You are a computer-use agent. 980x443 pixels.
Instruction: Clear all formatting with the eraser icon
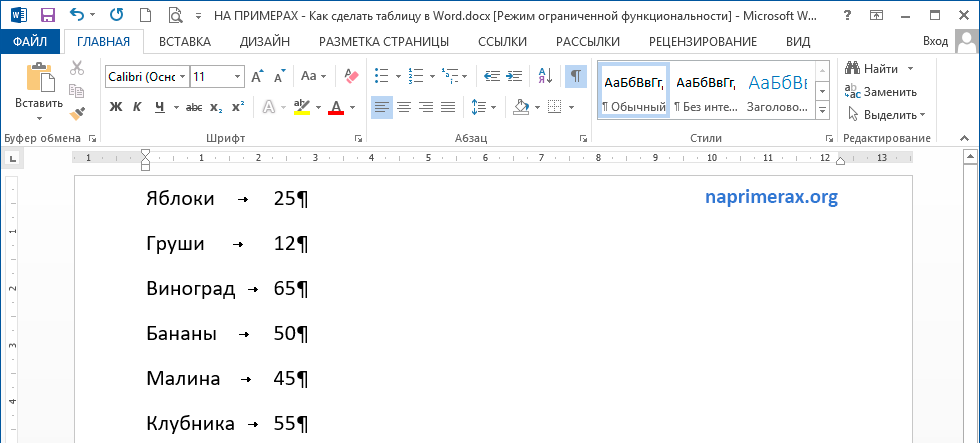351,76
